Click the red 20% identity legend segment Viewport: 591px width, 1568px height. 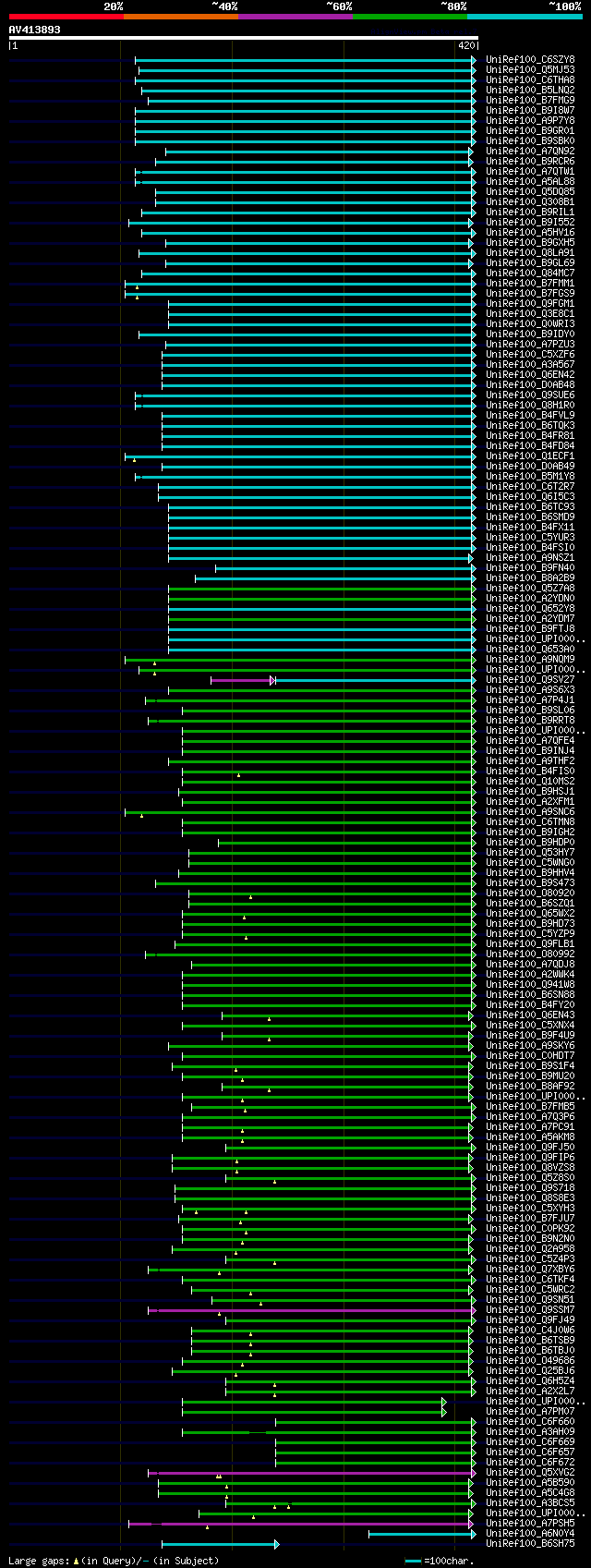click(x=66, y=16)
